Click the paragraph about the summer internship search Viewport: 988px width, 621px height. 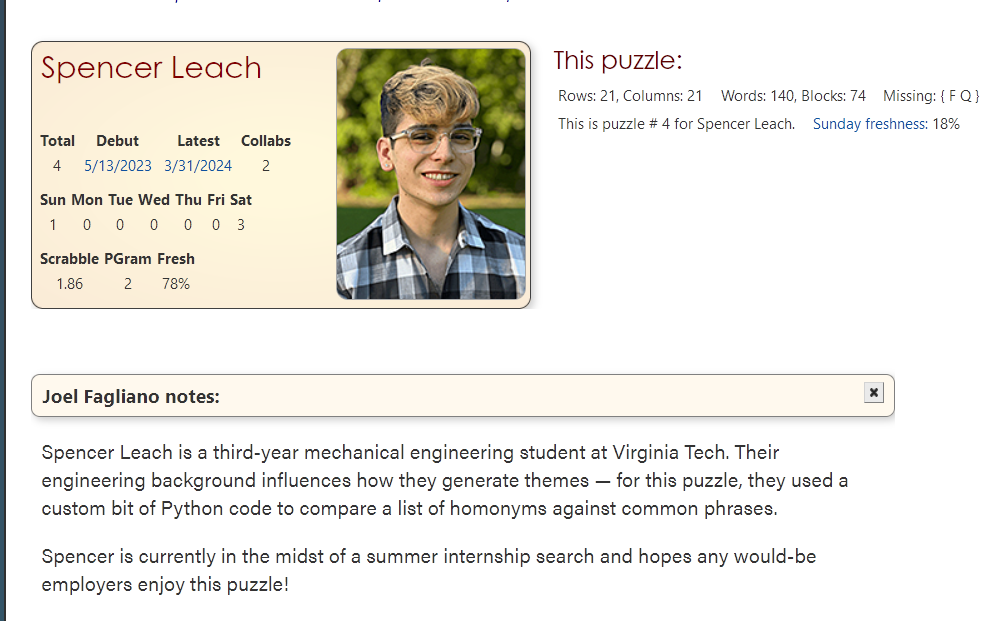coord(428,570)
